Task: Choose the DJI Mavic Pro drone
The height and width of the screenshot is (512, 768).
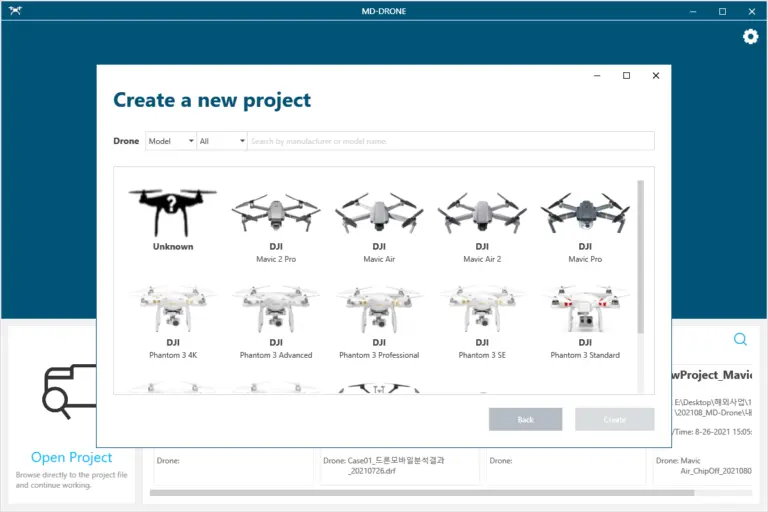Action: coord(585,214)
